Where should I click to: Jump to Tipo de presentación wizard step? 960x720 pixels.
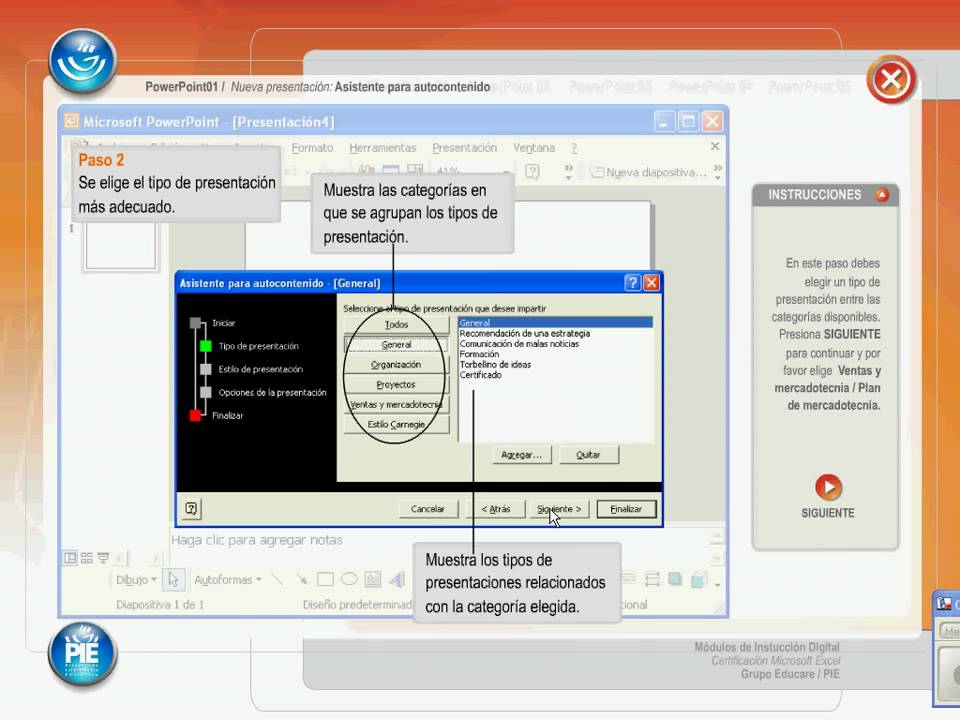249,346
